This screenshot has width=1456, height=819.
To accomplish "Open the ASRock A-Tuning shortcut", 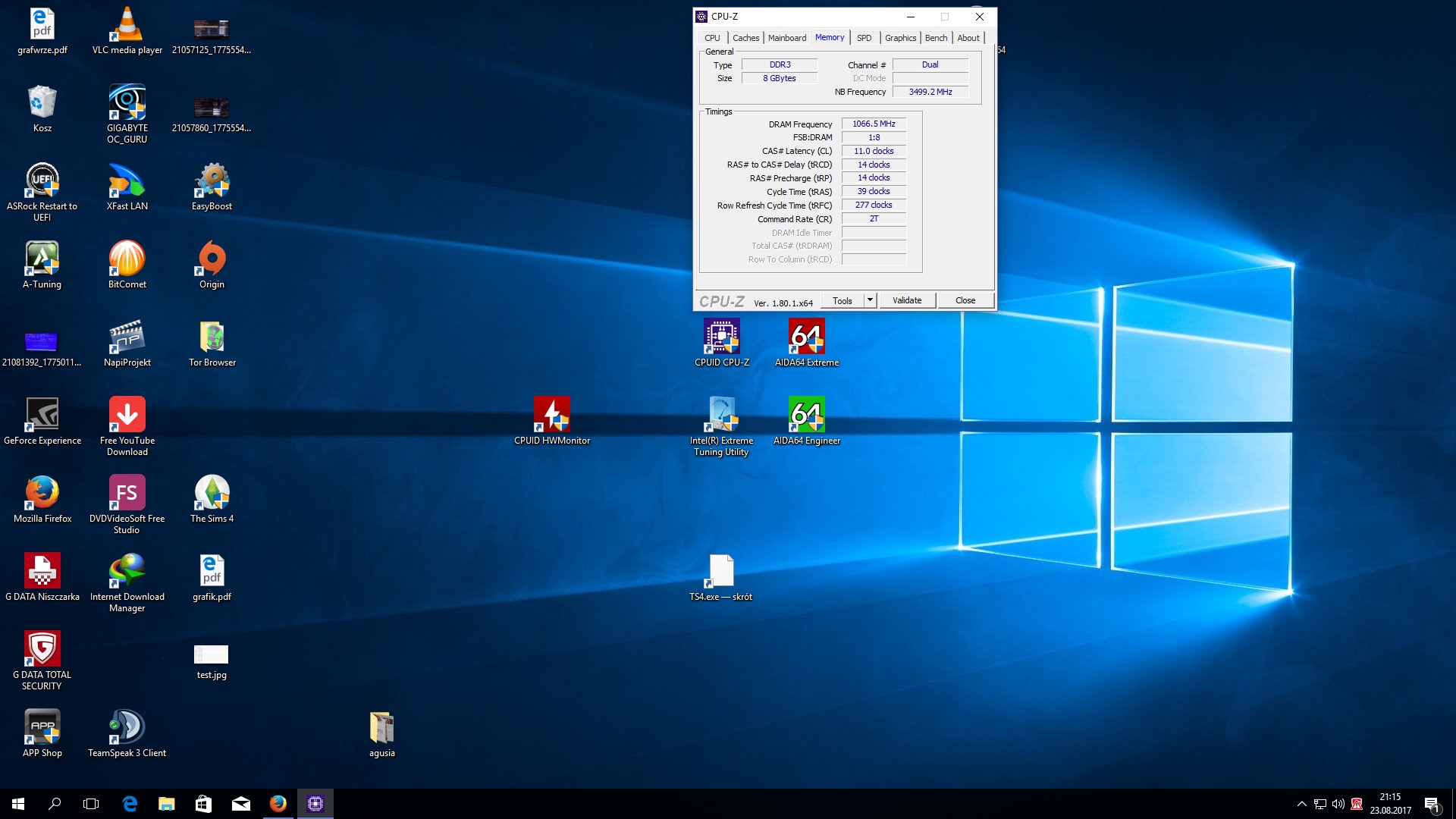I will [x=42, y=259].
